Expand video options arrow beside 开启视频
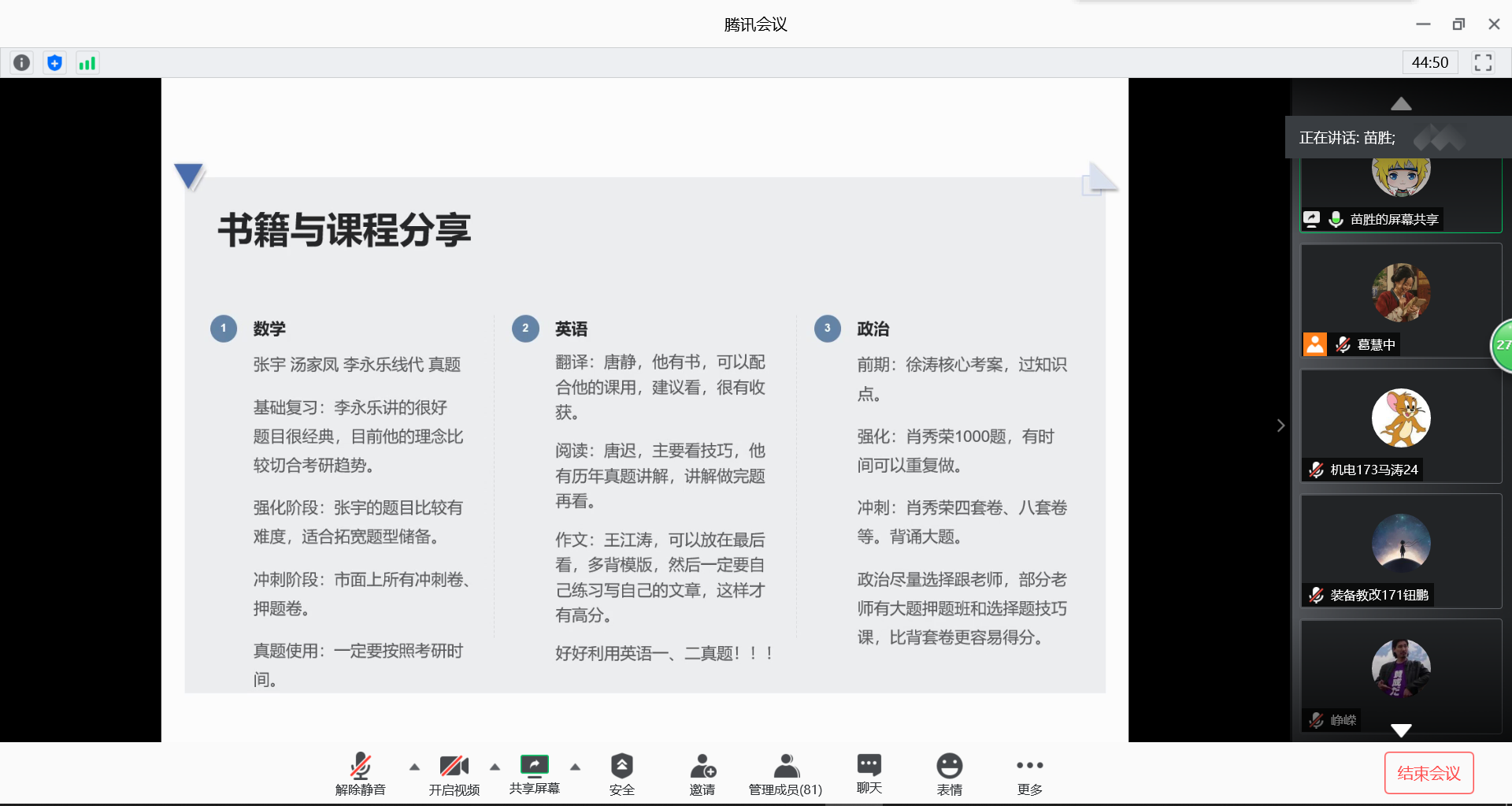This screenshot has width=1512, height=806. (x=495, y=767)
